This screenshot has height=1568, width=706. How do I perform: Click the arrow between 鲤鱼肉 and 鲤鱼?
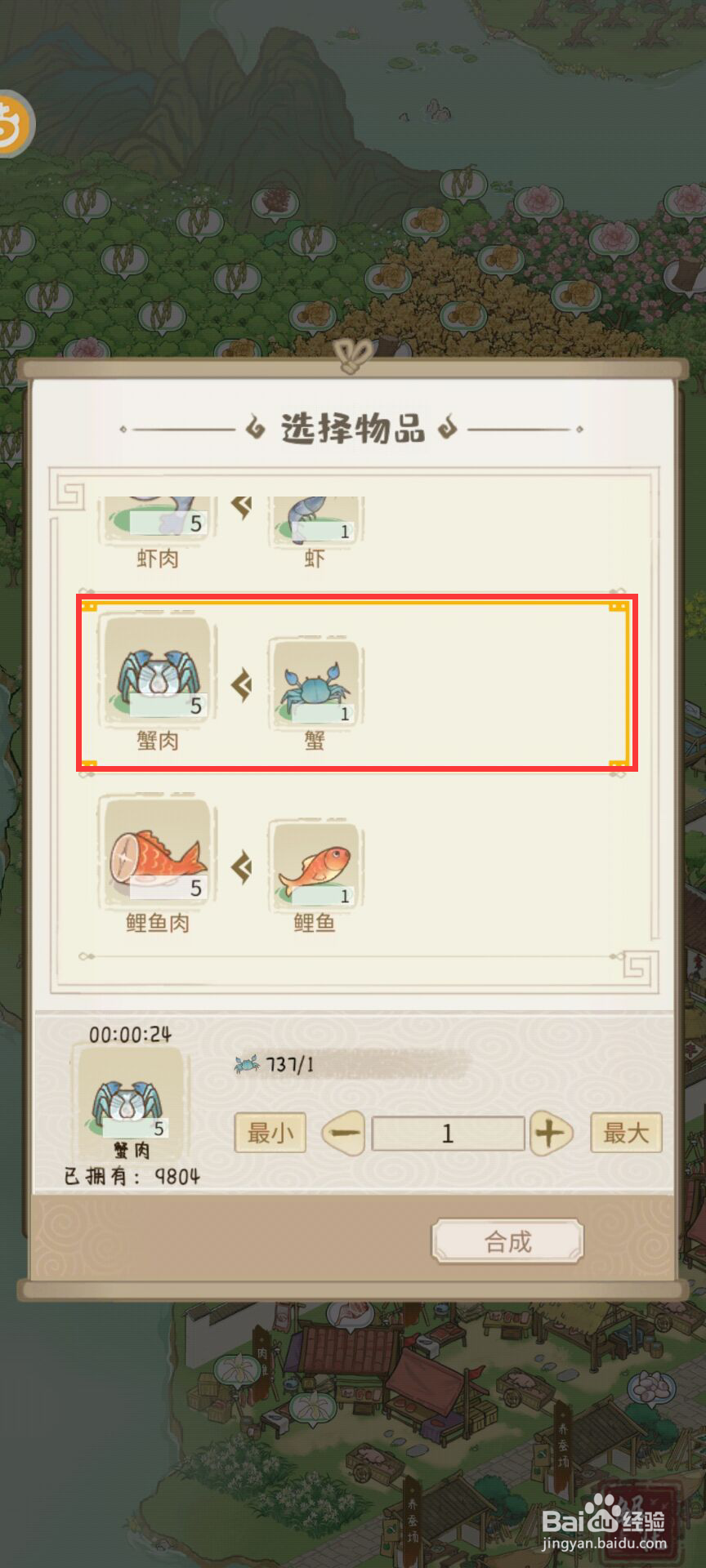(242, 866)
